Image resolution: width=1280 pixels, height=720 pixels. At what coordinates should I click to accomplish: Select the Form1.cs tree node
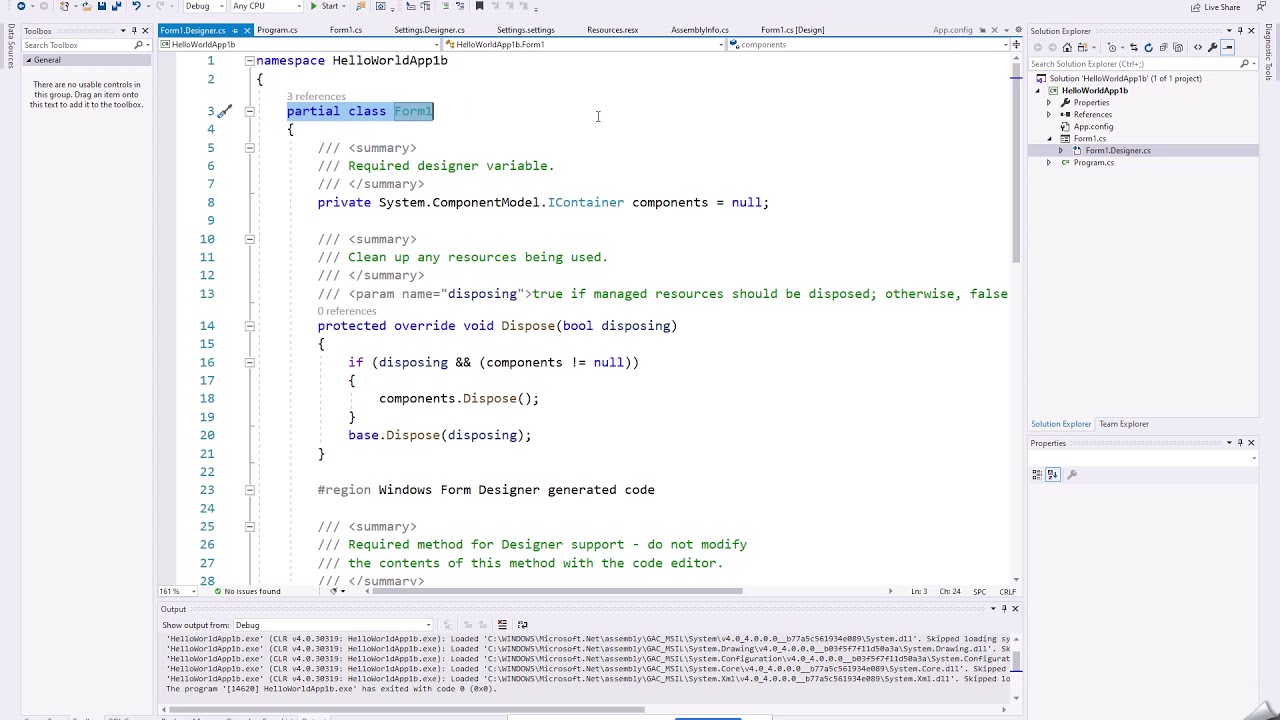1089,139
